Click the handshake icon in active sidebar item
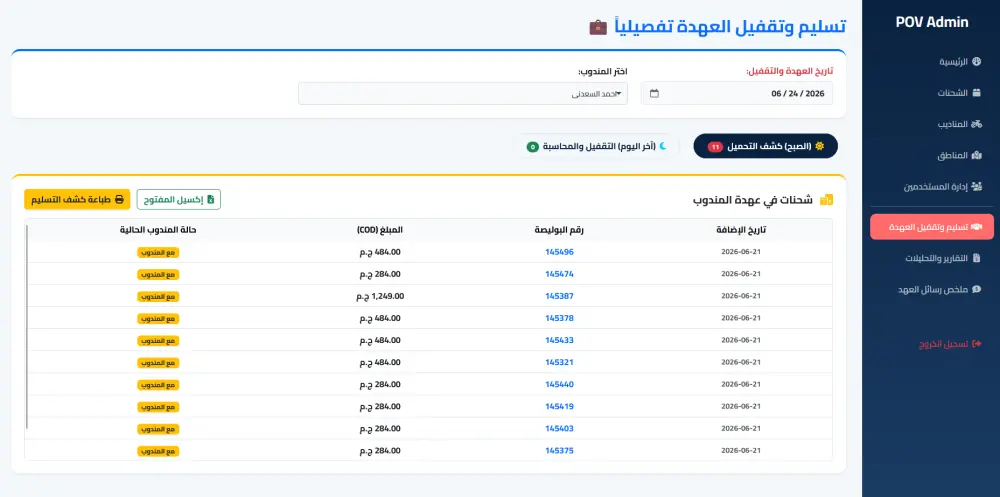The image size is (1000, 497). pyautogui.click(x=977, y=226)
